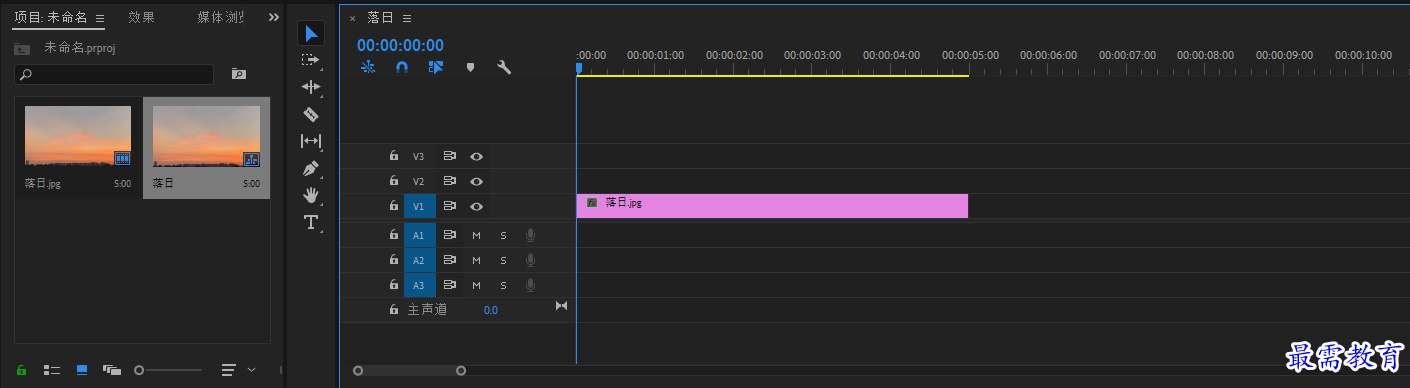Select the 落日 timeline tab

tap(380, 17)
